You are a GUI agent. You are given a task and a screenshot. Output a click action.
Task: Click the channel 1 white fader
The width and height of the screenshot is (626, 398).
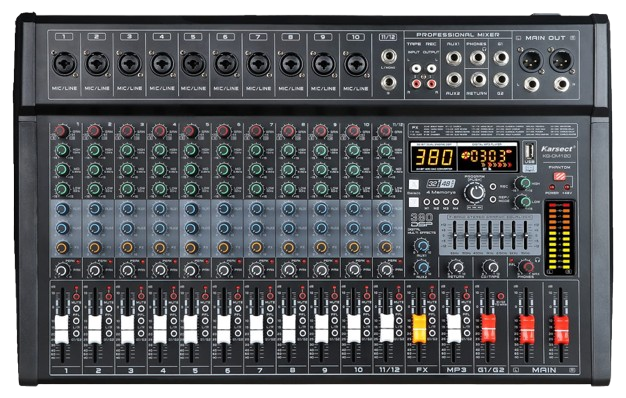62,329
